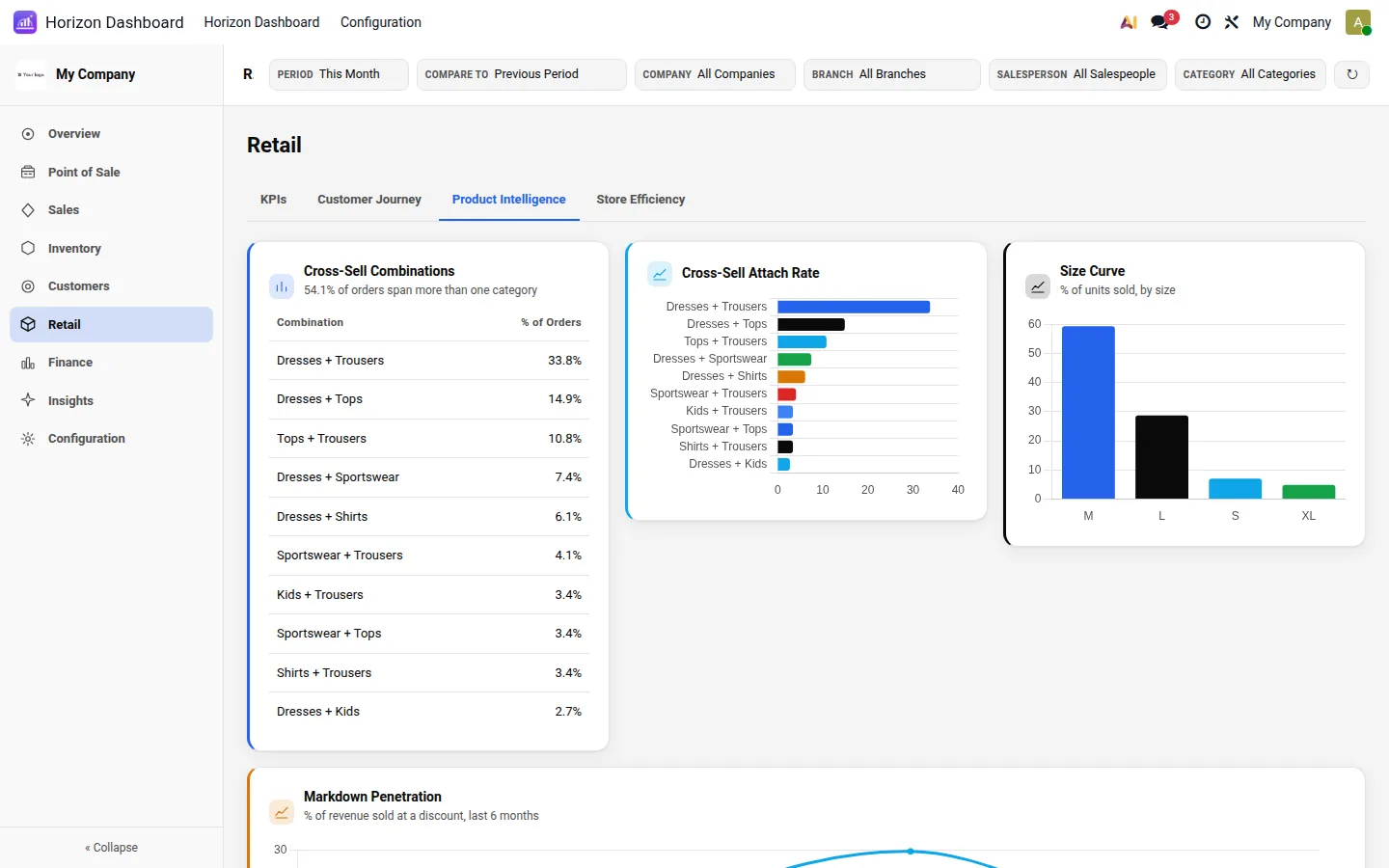Screen dimensions: 1389x868
Task: Click the Customers sidebar icon
Action: [28, 286]
